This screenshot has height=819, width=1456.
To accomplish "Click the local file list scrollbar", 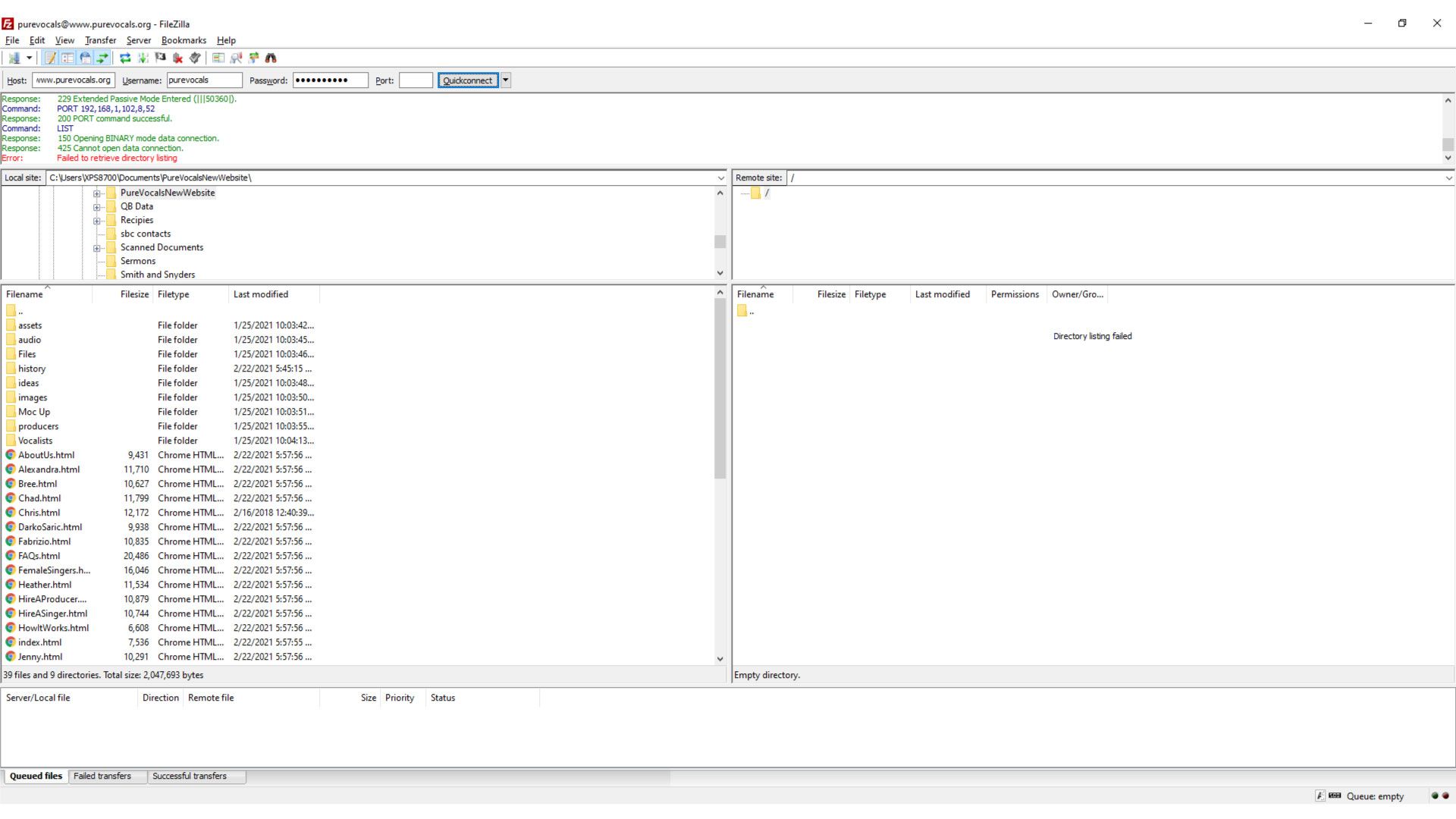I will point(720,388).
